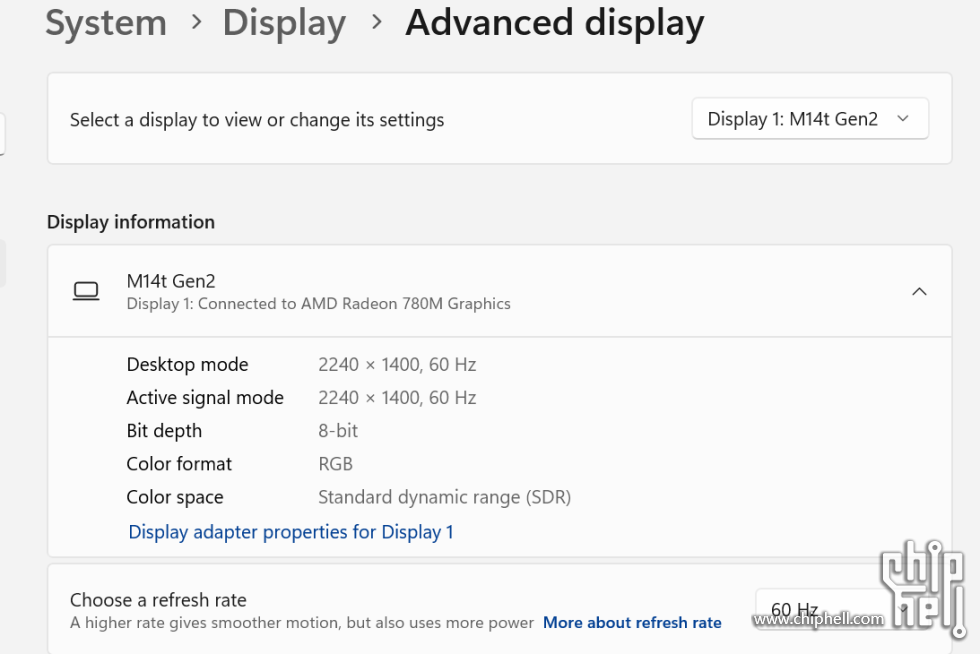Viewport: 980px width, 654px height.
Task: Click the Standard dynamic range (SDR) value
Action: [444, 497]
